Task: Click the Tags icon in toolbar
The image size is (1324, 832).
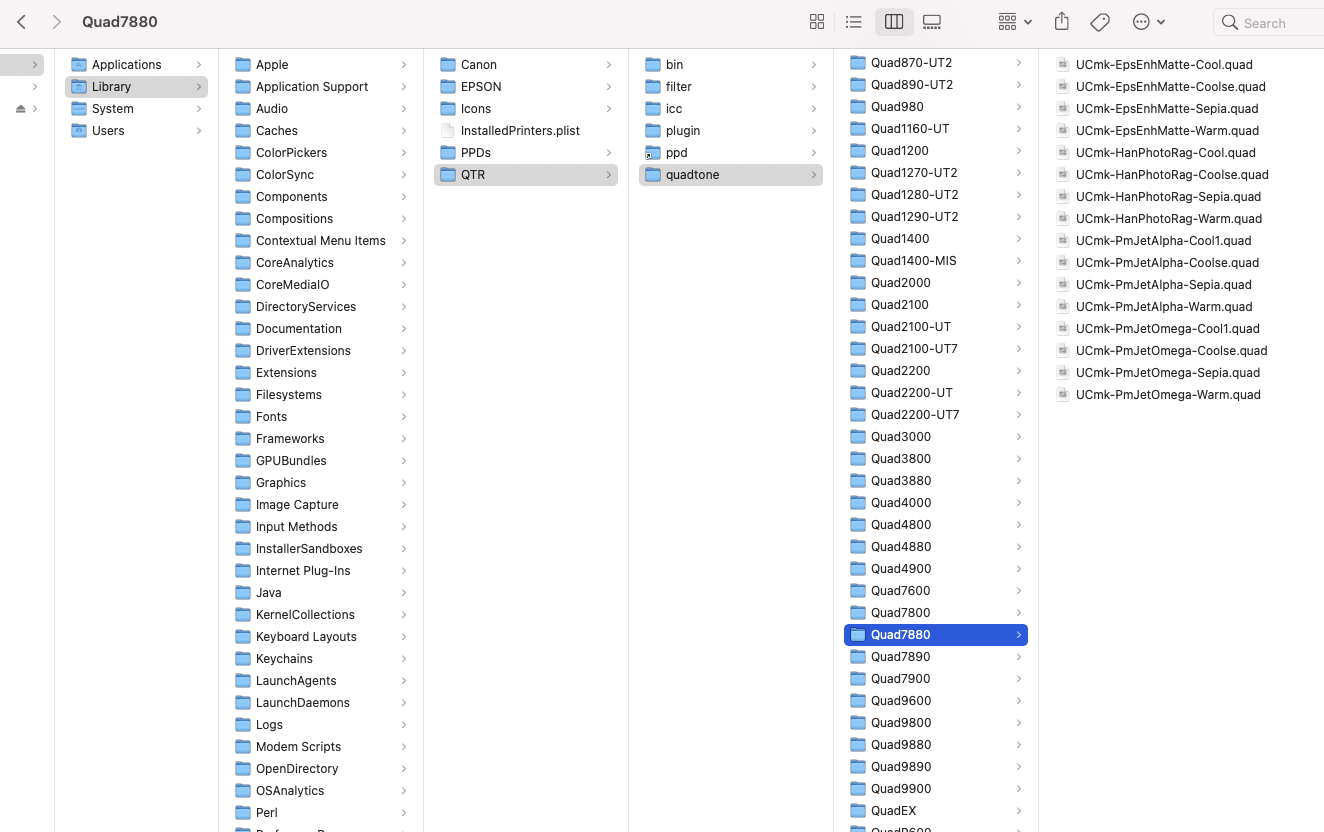Action: (1100, 22)
